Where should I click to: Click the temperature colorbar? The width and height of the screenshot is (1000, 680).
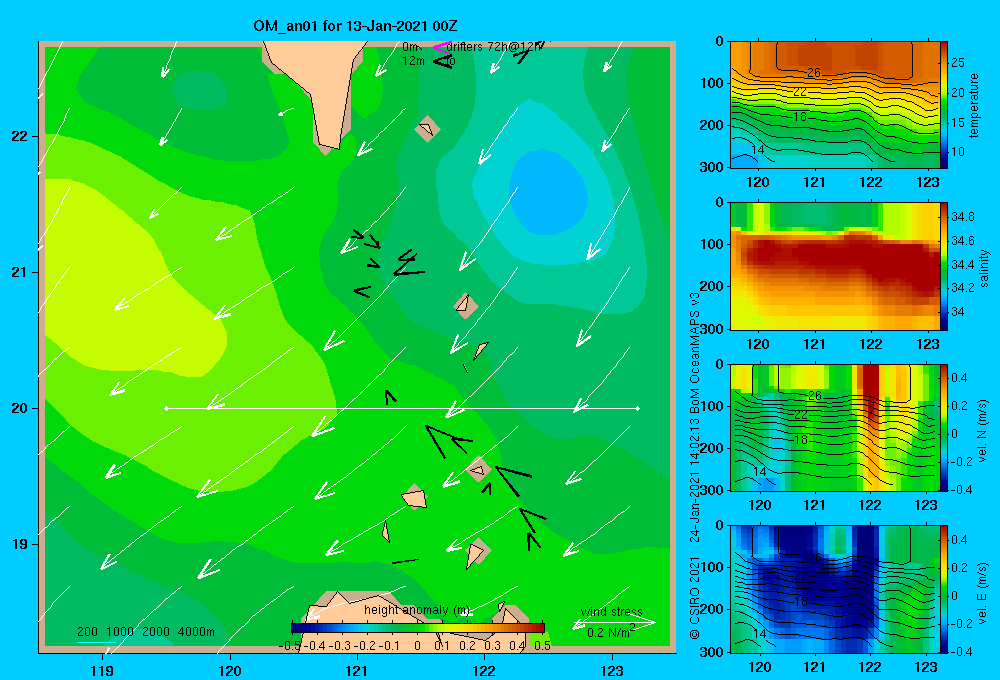[944, 105]
